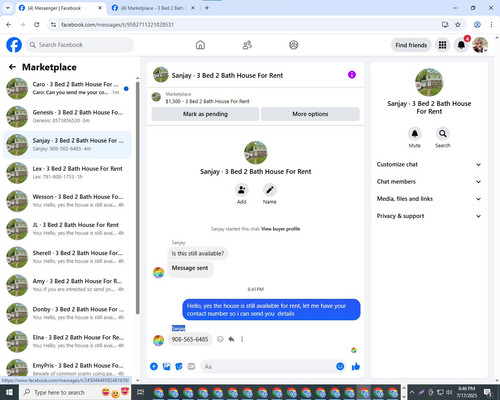Image resolution: width=500 pixels, height=400 pixels.
Task: Reload the page in the browser
Action: click(x=37, y=25)
